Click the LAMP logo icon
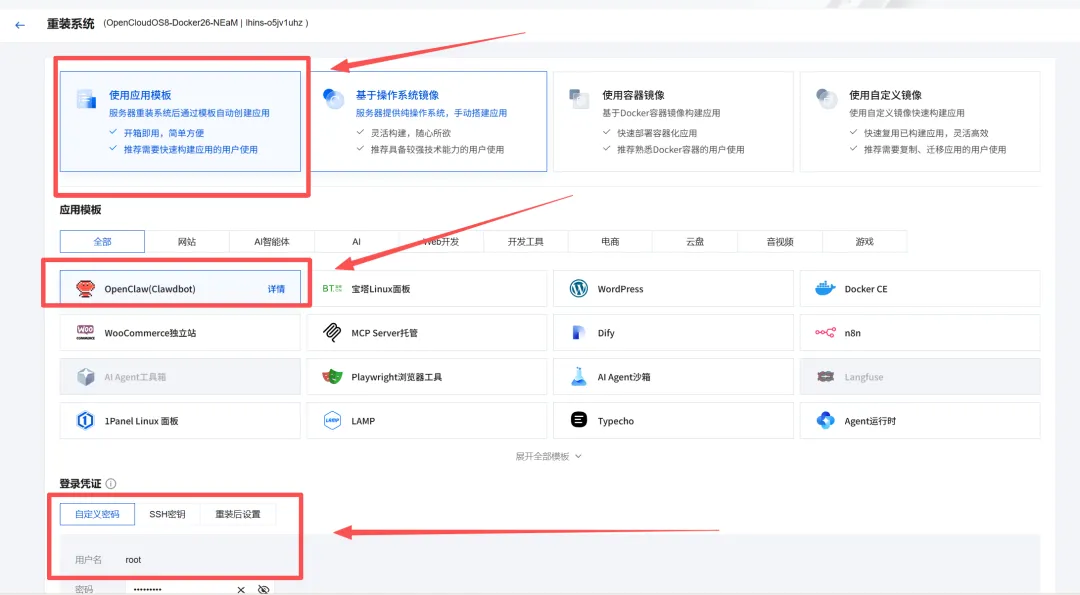The image size is (1080, 595). pyautogui.click(x=332, y=421)
